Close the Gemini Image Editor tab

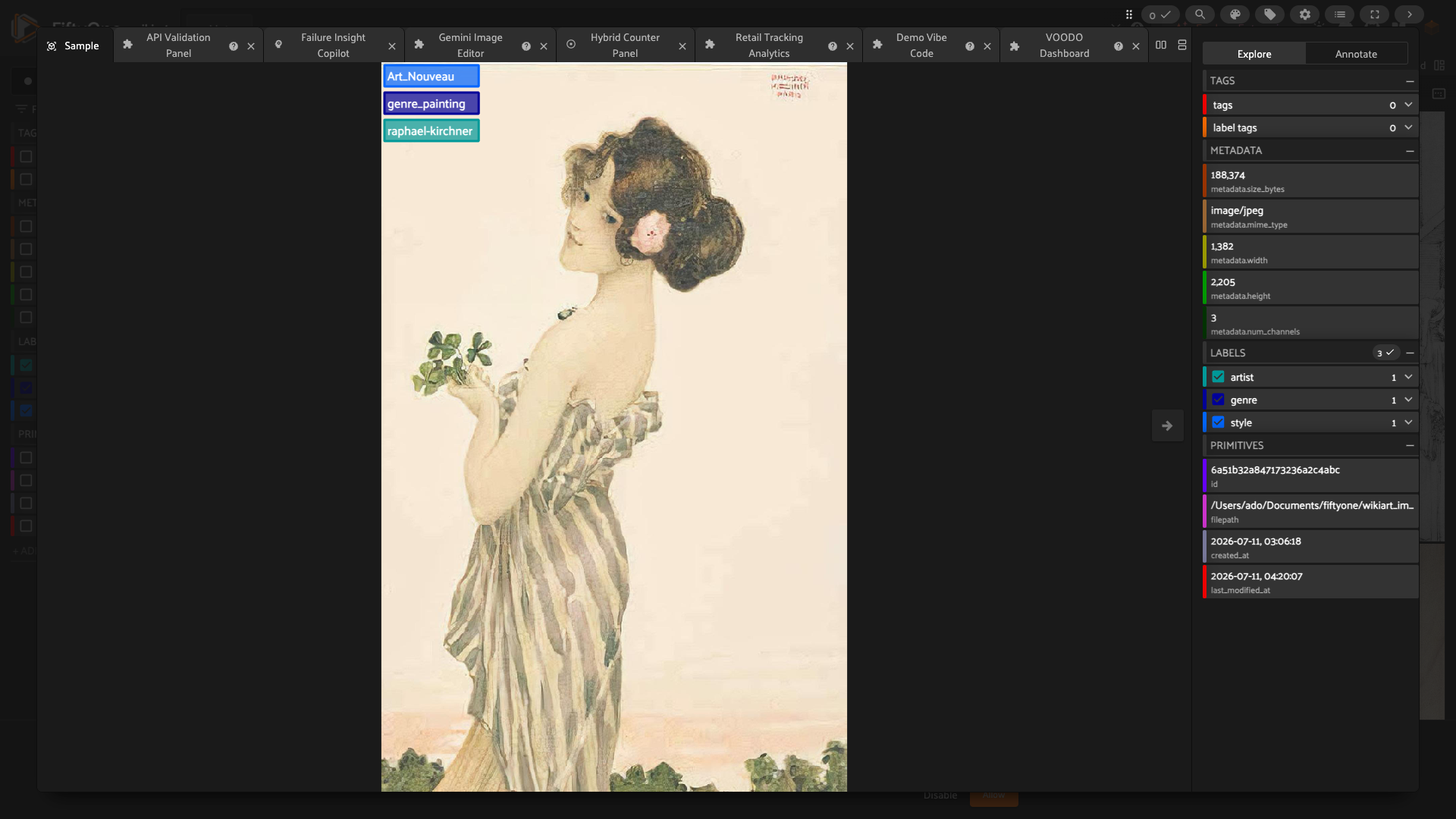click(544, 46)
